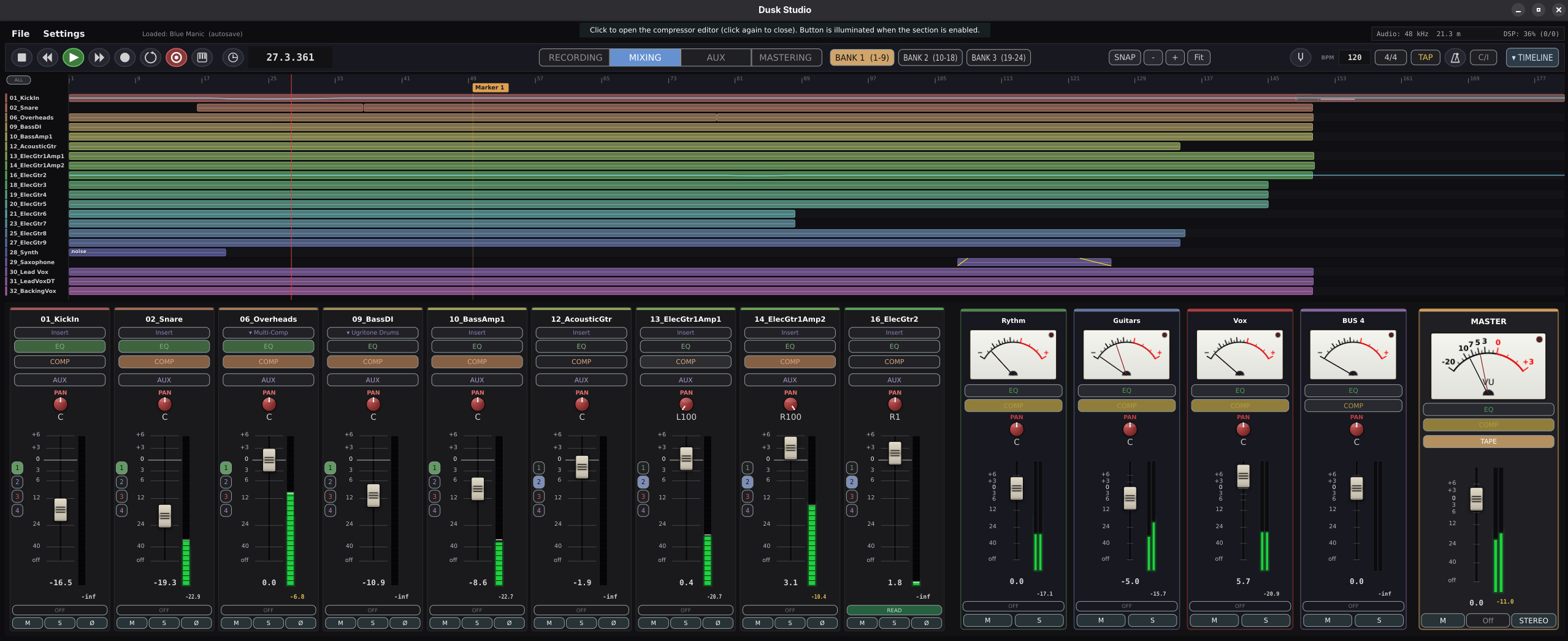Click the round record button
The image size is (1568, 641).
point(124,58)
